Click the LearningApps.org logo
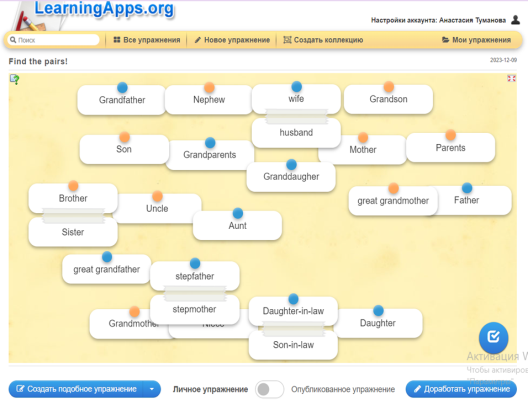 (x=104, y=9)
